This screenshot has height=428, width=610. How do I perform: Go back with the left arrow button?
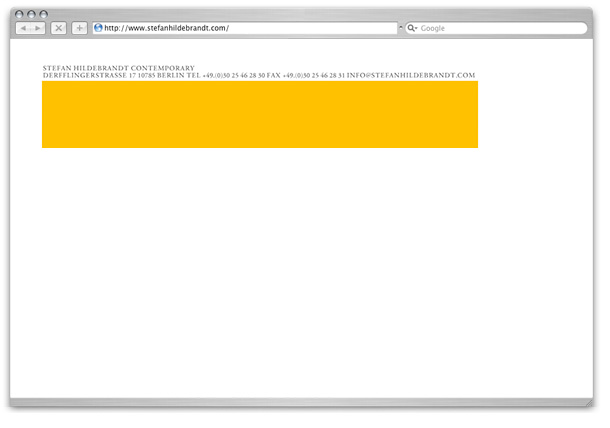point(23,28)
